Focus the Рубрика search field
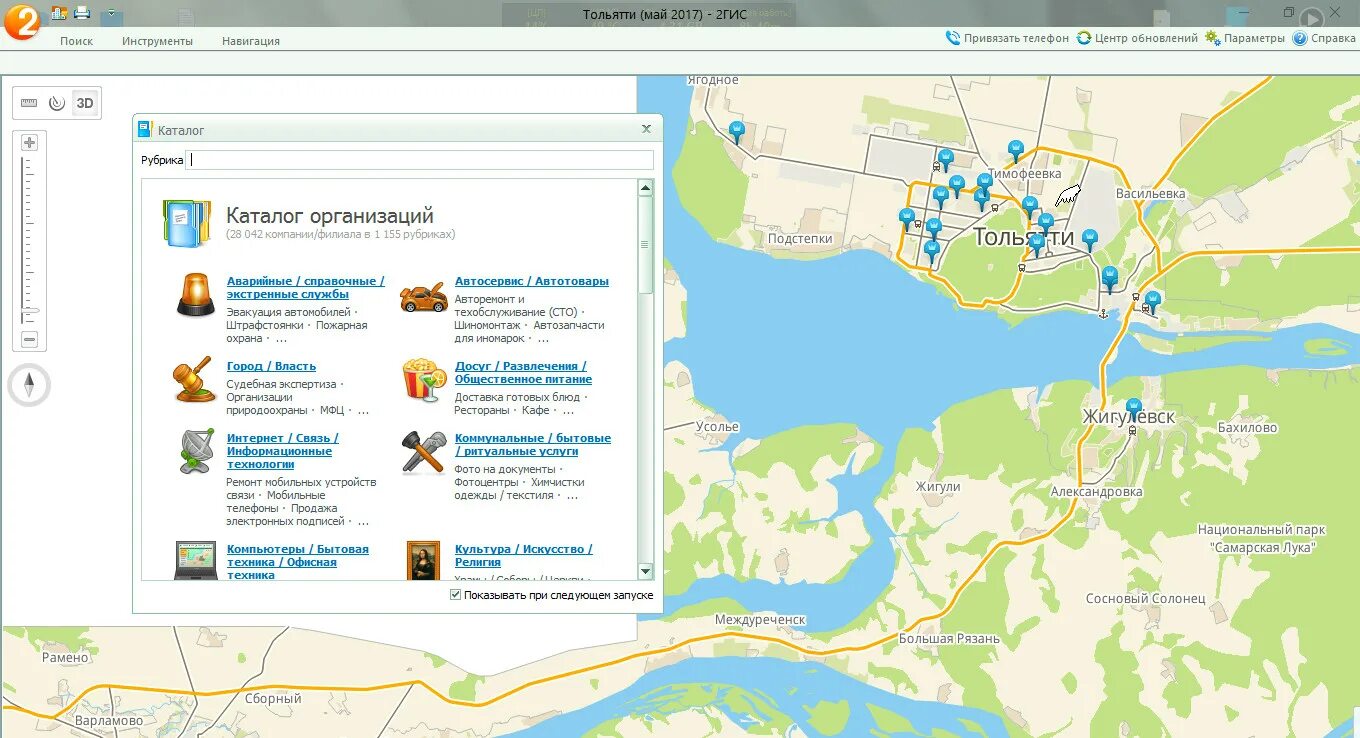The width and height of the screenshot is (1360, 738). (x=420, y=160)
